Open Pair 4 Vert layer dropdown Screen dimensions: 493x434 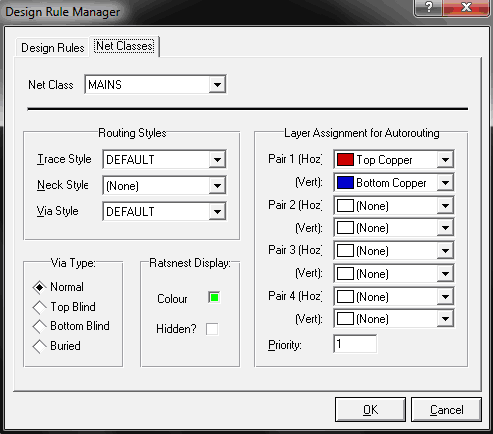[445, 319]
